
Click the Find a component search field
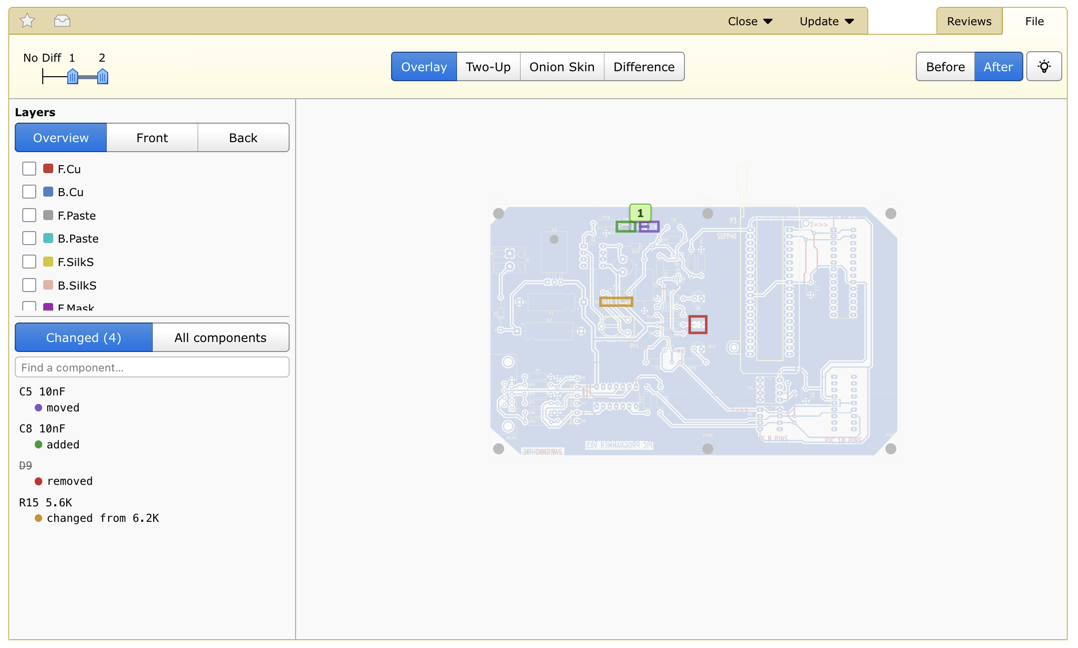click(x=152, y=367)
